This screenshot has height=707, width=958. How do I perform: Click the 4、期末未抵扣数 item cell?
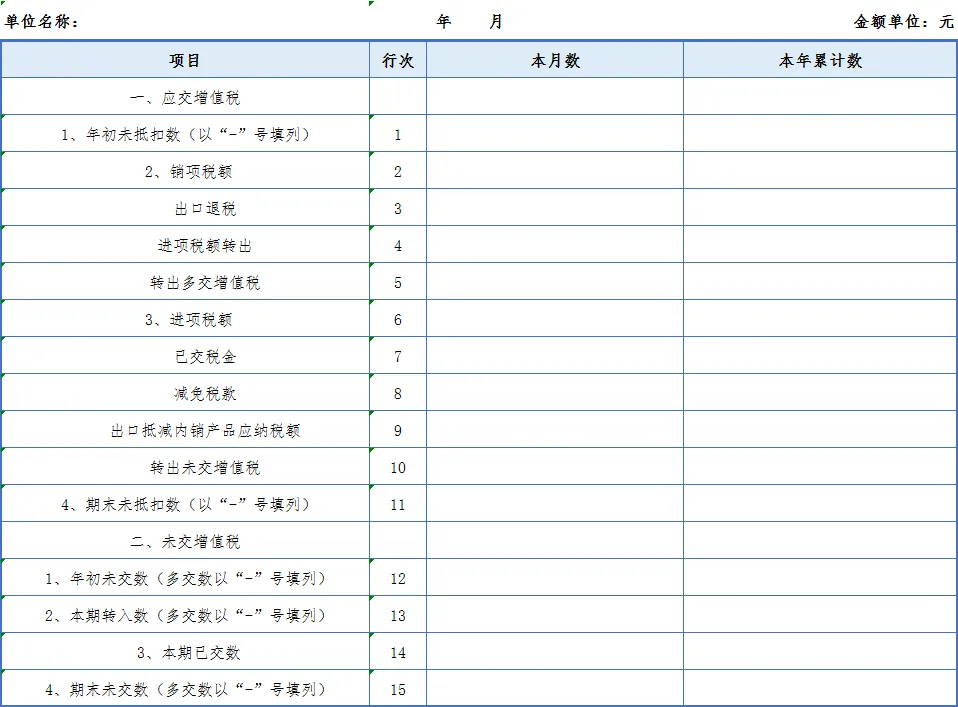185,504
